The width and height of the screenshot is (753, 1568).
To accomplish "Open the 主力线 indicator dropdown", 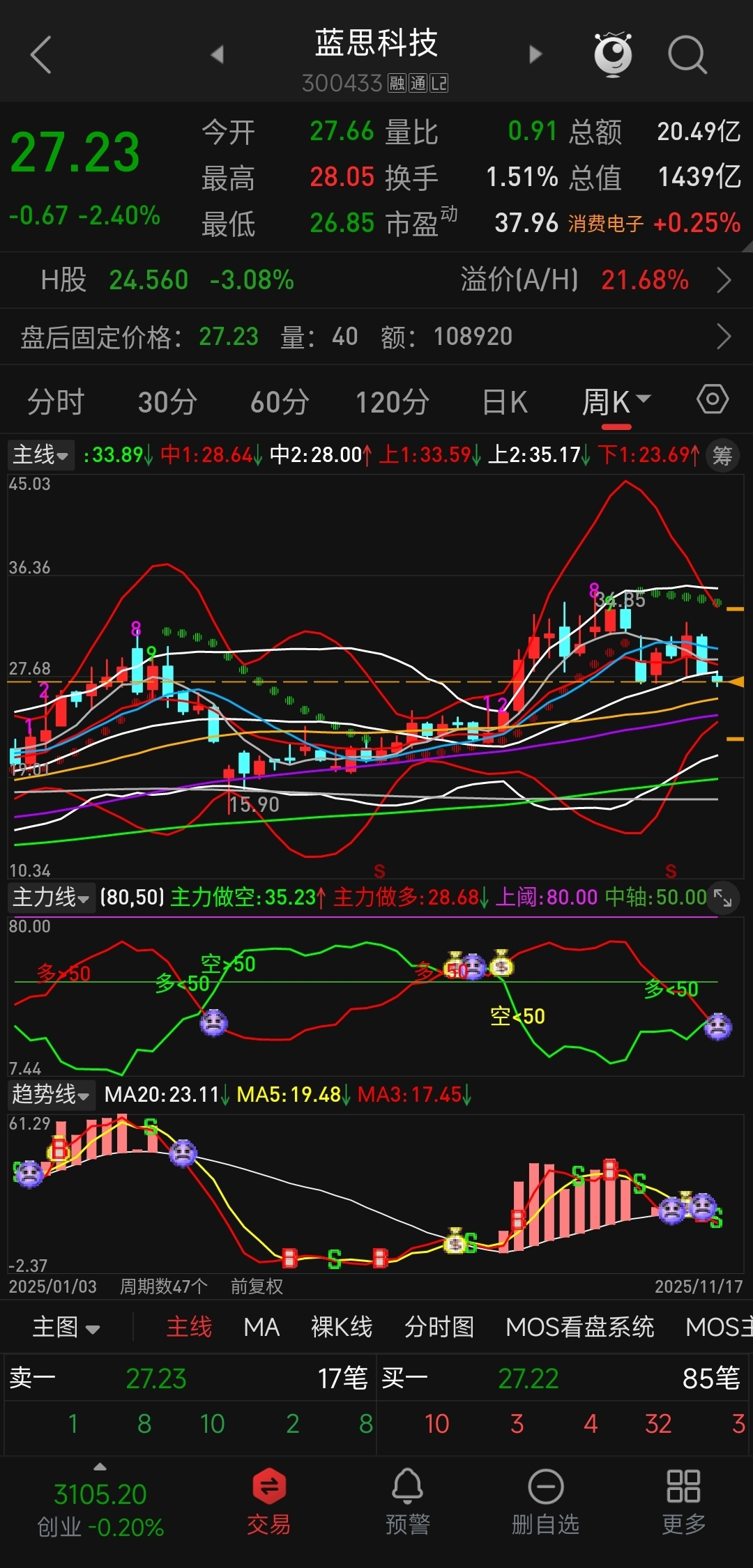I will 51,897.
